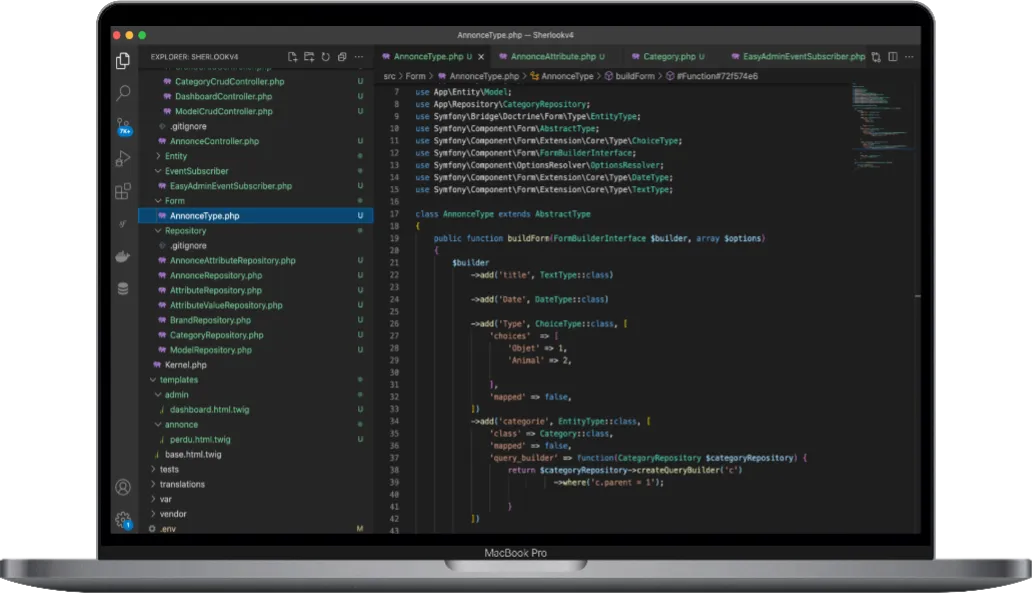
Task: Open the Search view in activity bar
Action: point(123,93)
